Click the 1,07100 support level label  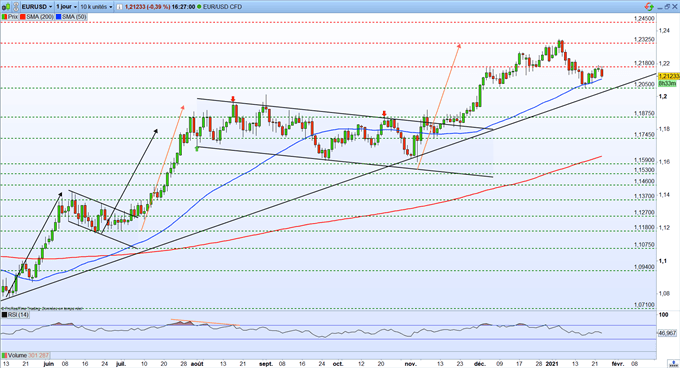point(644,305)
